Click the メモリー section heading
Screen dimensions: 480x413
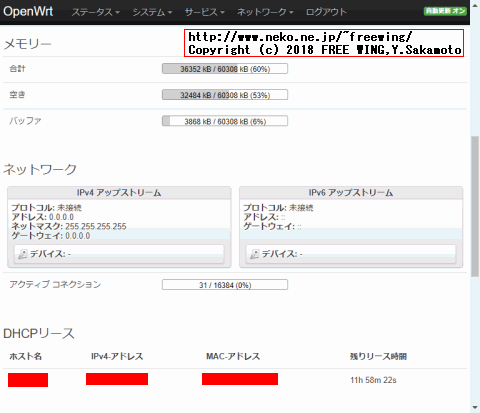click(27, 44)
